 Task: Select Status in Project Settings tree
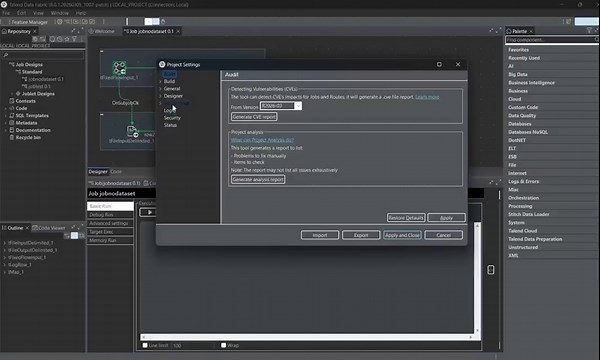point(170,125)
